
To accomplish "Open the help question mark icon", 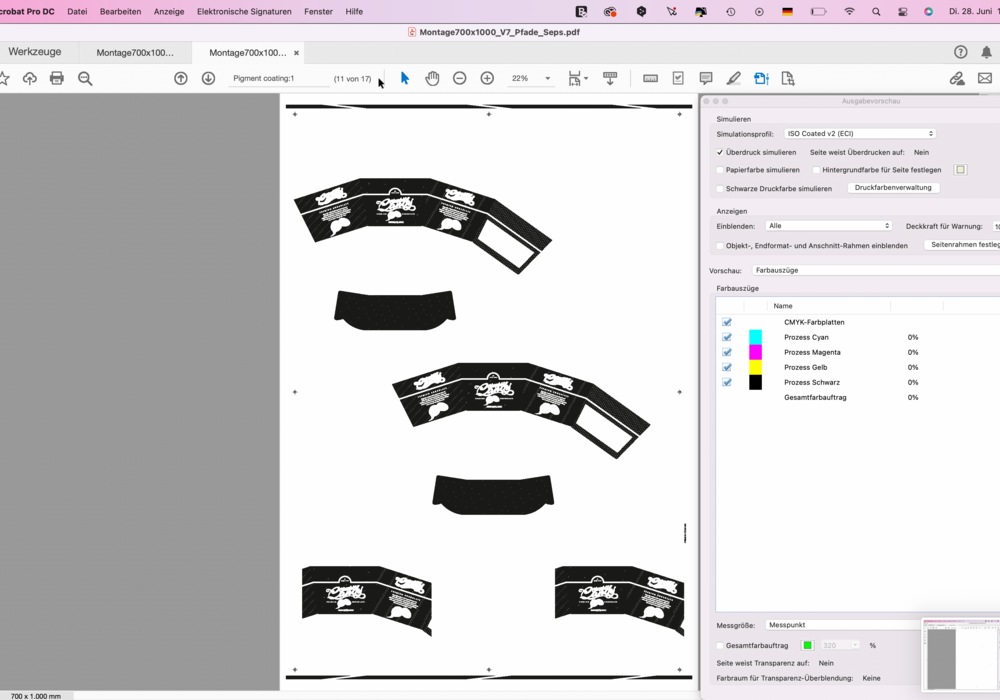I will (x=960, y=52).
